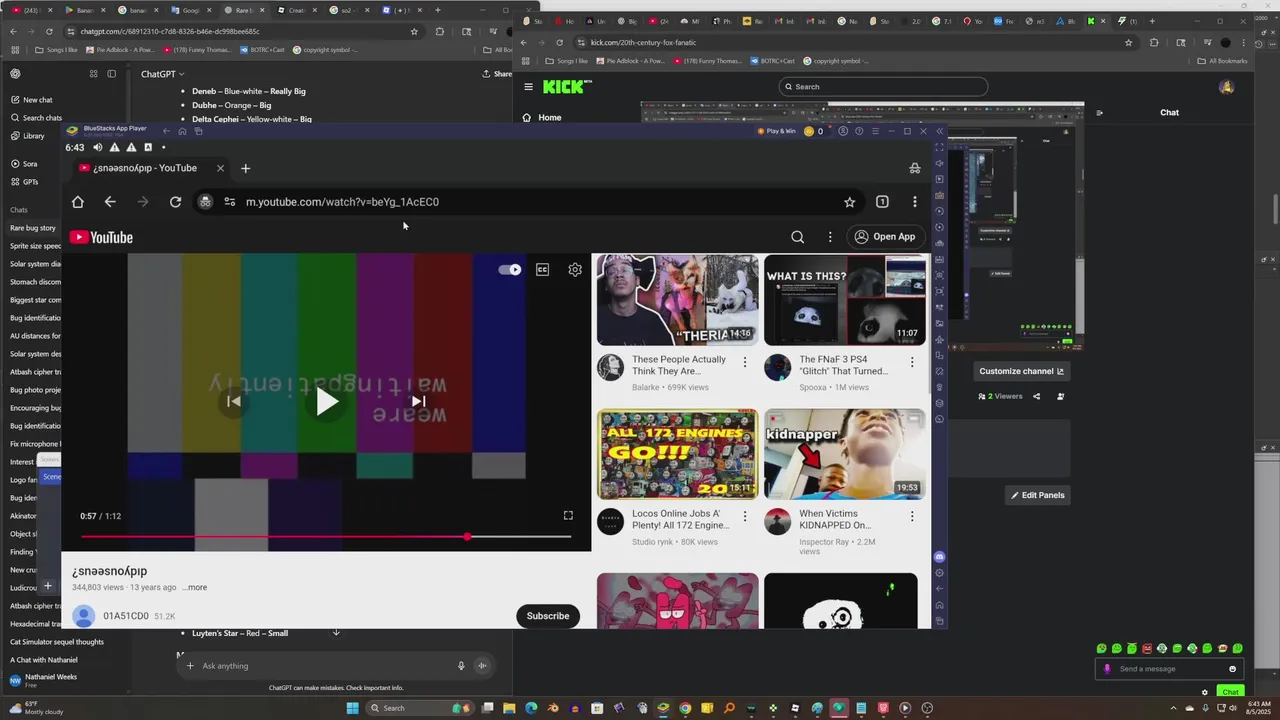The width and height of the screenshot is (1280, 720).
Task: Enter fullscreen on the YouTube video
Action: point(568,515)
